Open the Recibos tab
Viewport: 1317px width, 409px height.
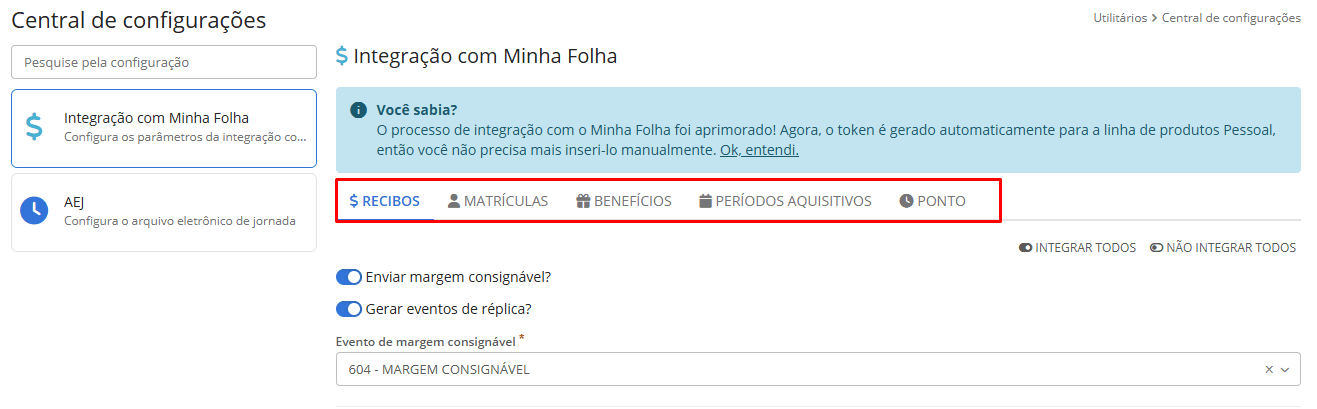384,201
